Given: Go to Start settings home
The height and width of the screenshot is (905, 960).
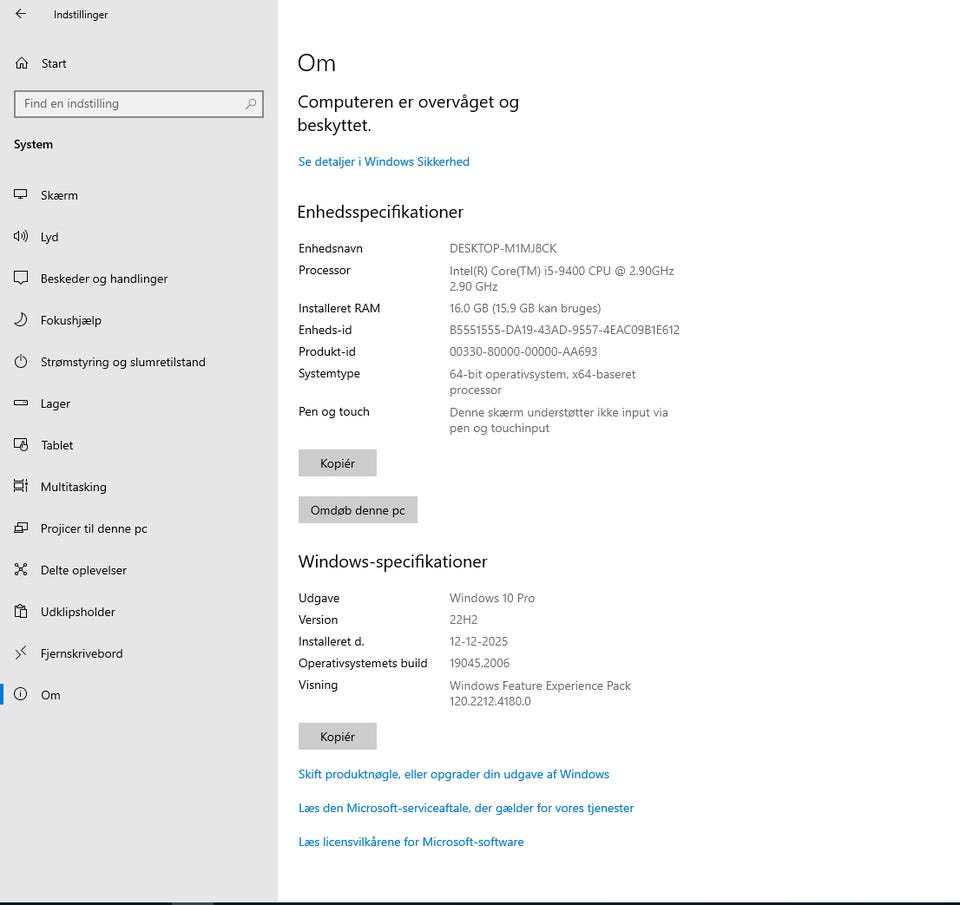Looking at the screenshot, I should coord(138,63).
